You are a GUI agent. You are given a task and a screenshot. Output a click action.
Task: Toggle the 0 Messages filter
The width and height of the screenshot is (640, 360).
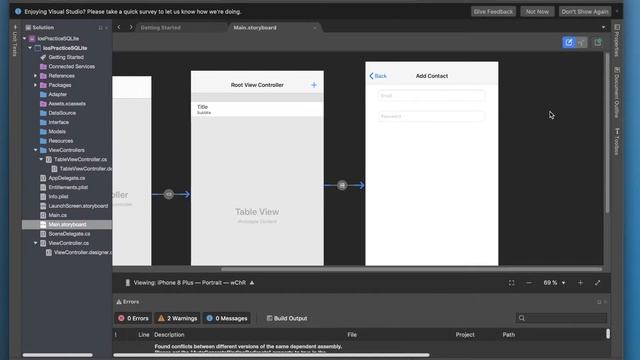click(227, 318)
